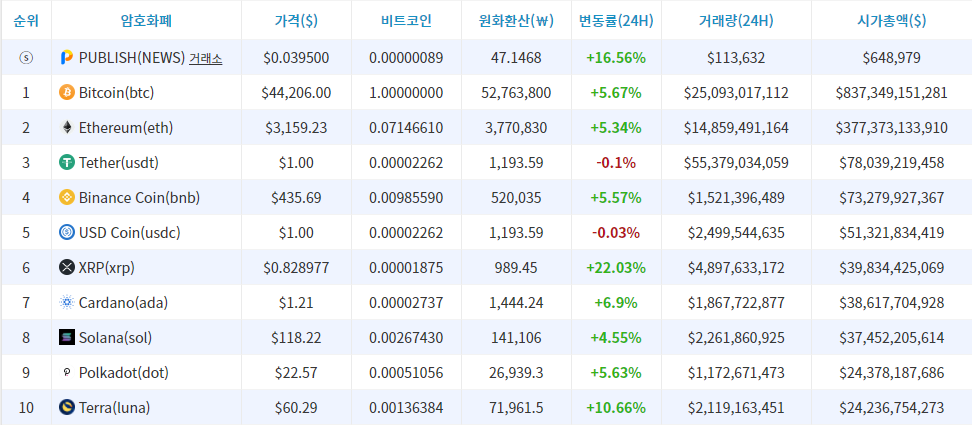Click USD Coin change -0.03%

[616, 233]
